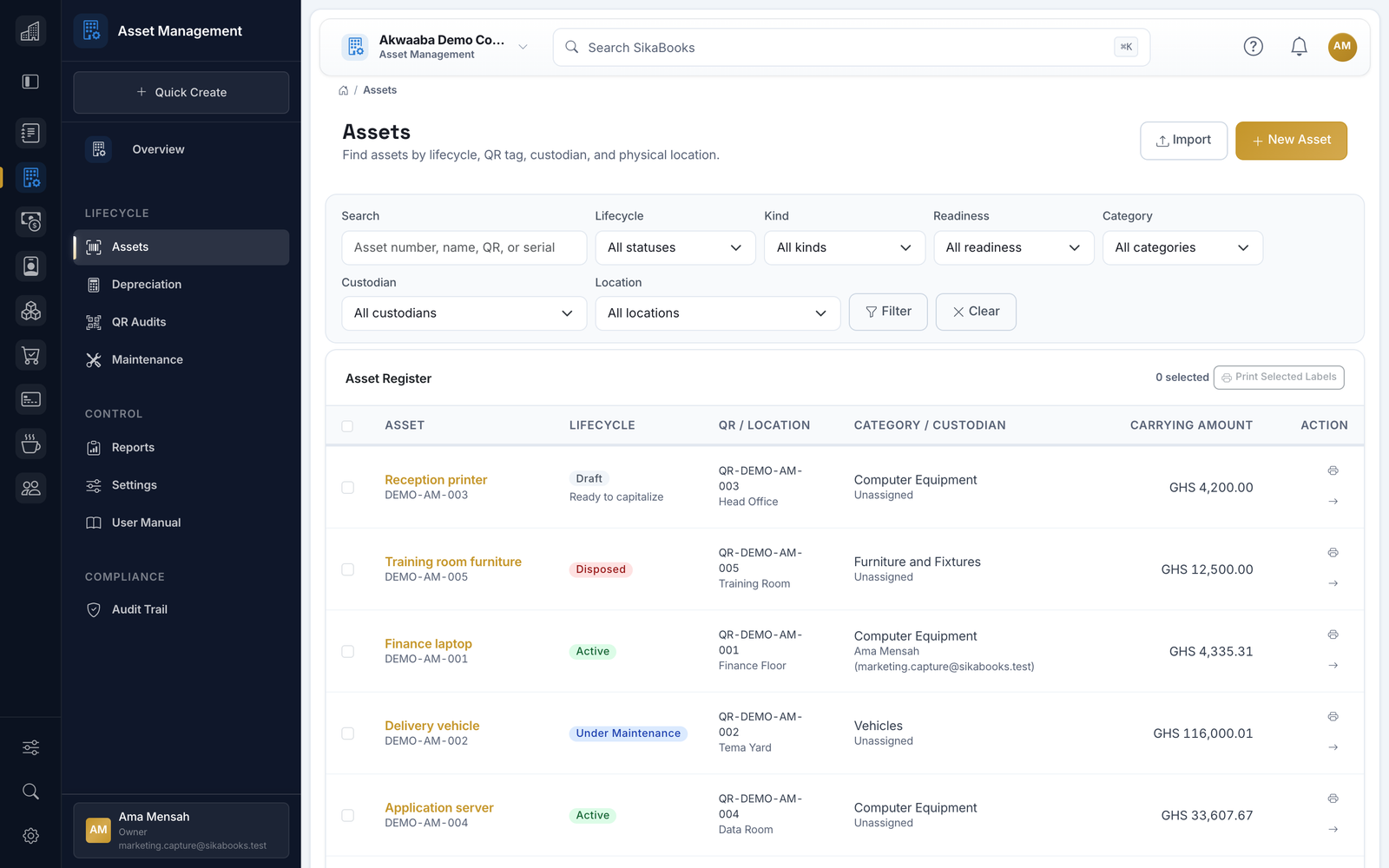The width and height of the screenshot is (1389, 868).
Task: Open the search icon in left rail
Action: point(30,792)
